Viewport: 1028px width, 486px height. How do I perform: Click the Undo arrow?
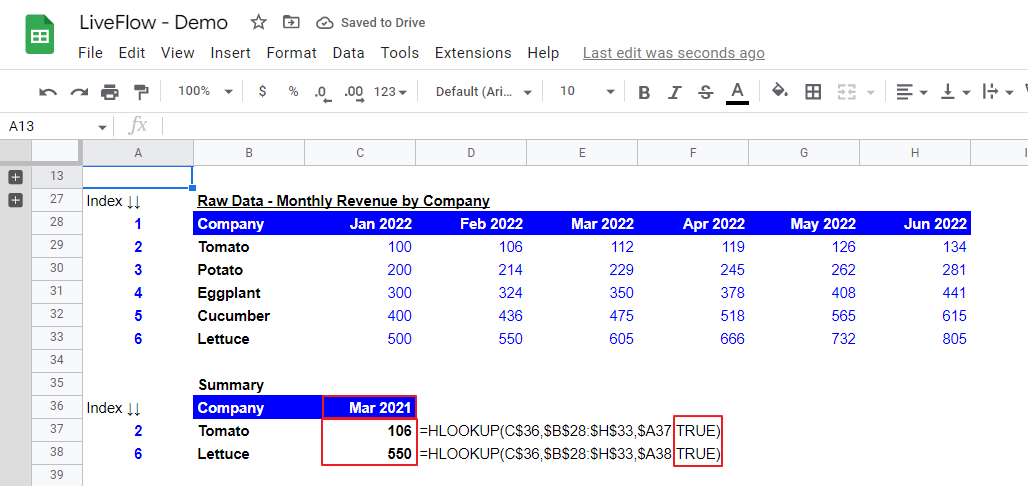click(48, 92)
